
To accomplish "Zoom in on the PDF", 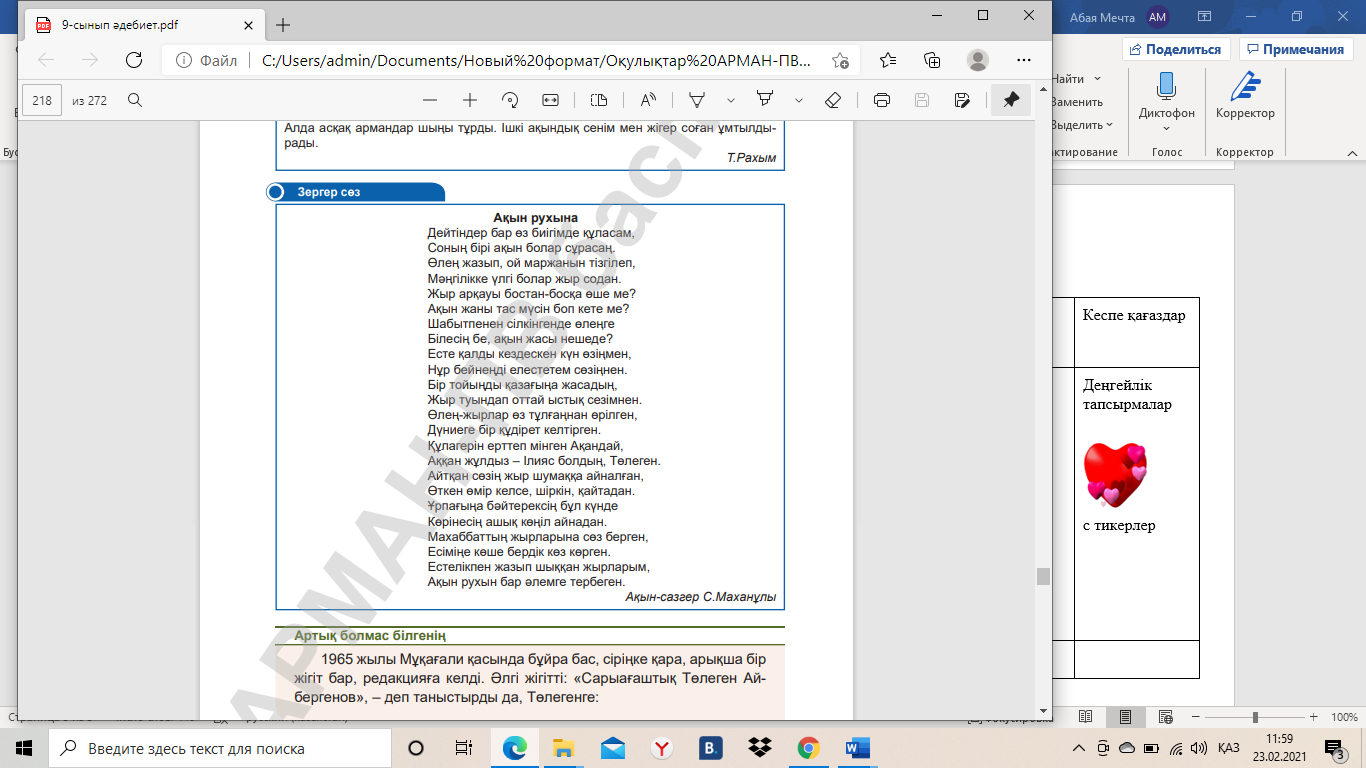I will 470,100.
